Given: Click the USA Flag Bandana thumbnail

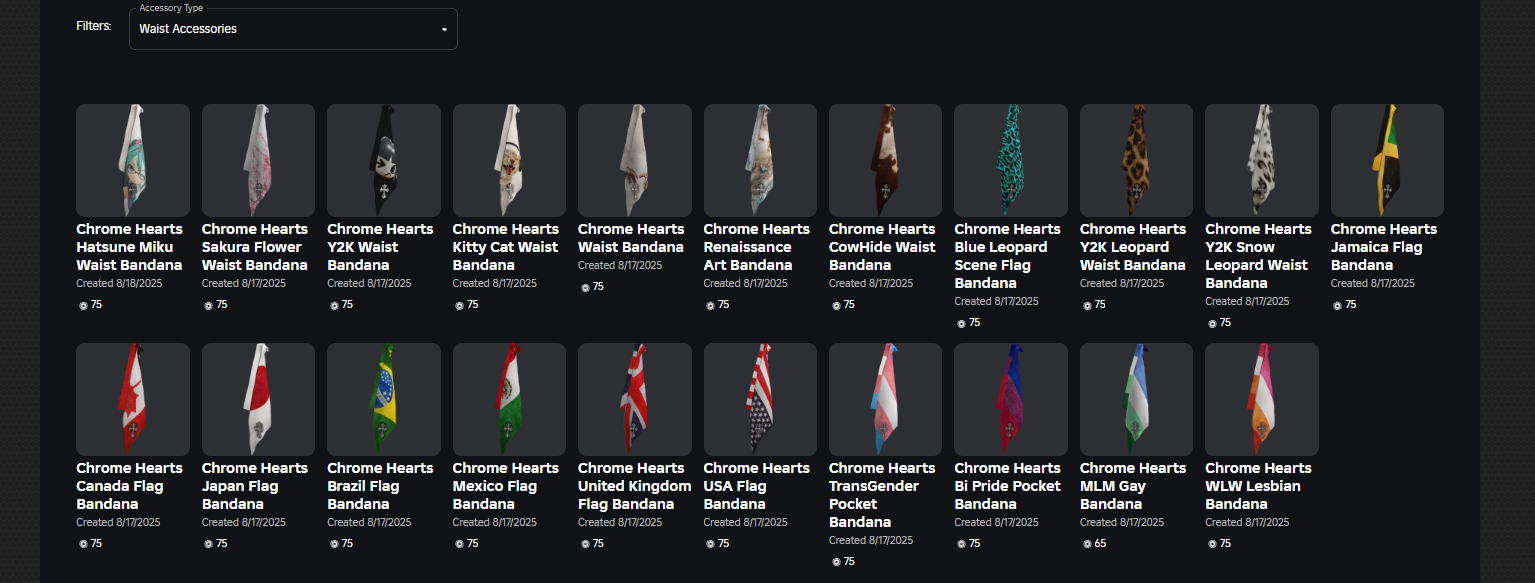Looking at the screenshot, I should pyautogui.click(x=760, y=399).
